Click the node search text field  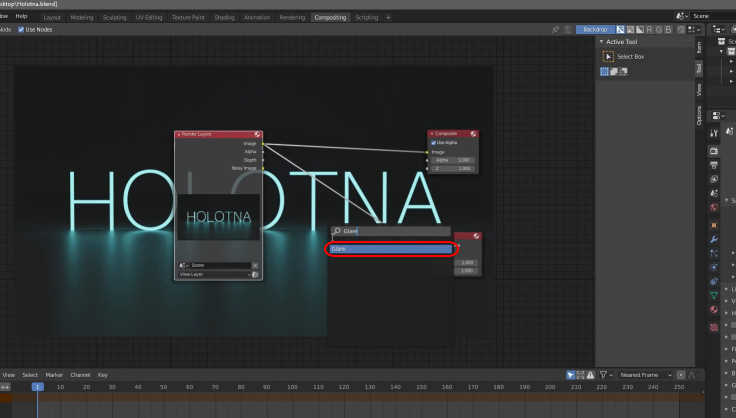point(391,231)
